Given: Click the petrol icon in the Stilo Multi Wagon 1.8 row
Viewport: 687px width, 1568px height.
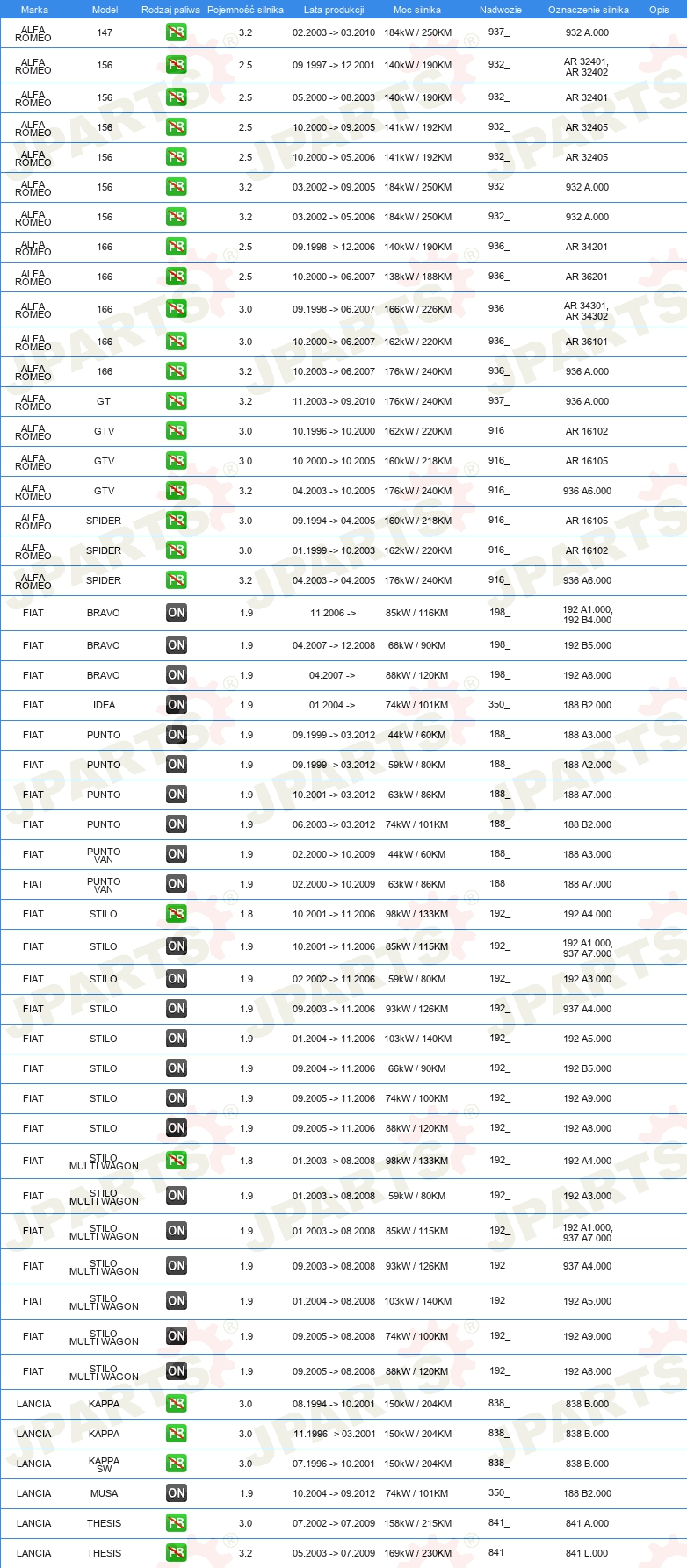Looking at the screenshot, I should pos(177,1161).
